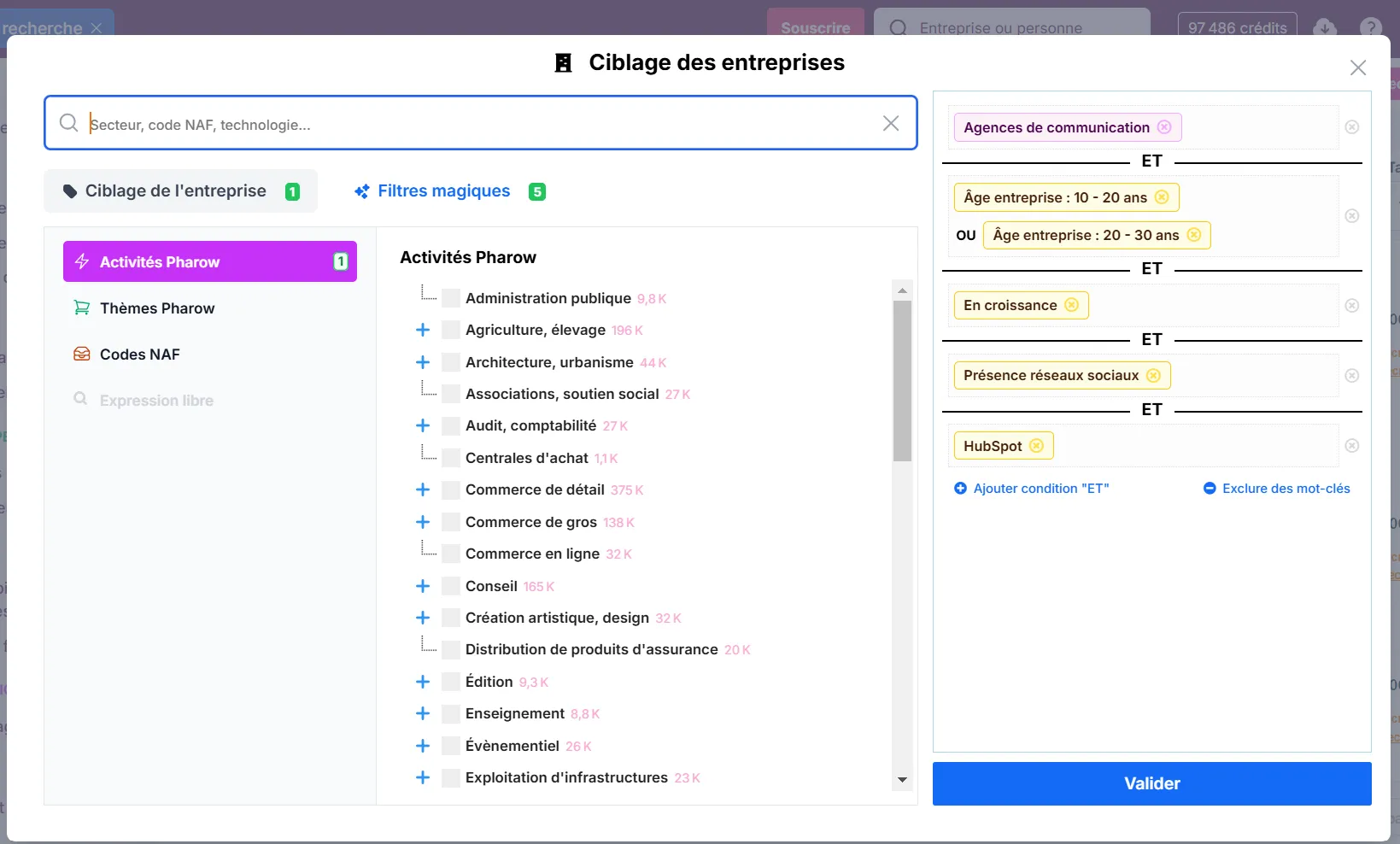
Task: Remove Âge entreprise 10 - 20 ans tag
Action: click(x=1162, y=197)
